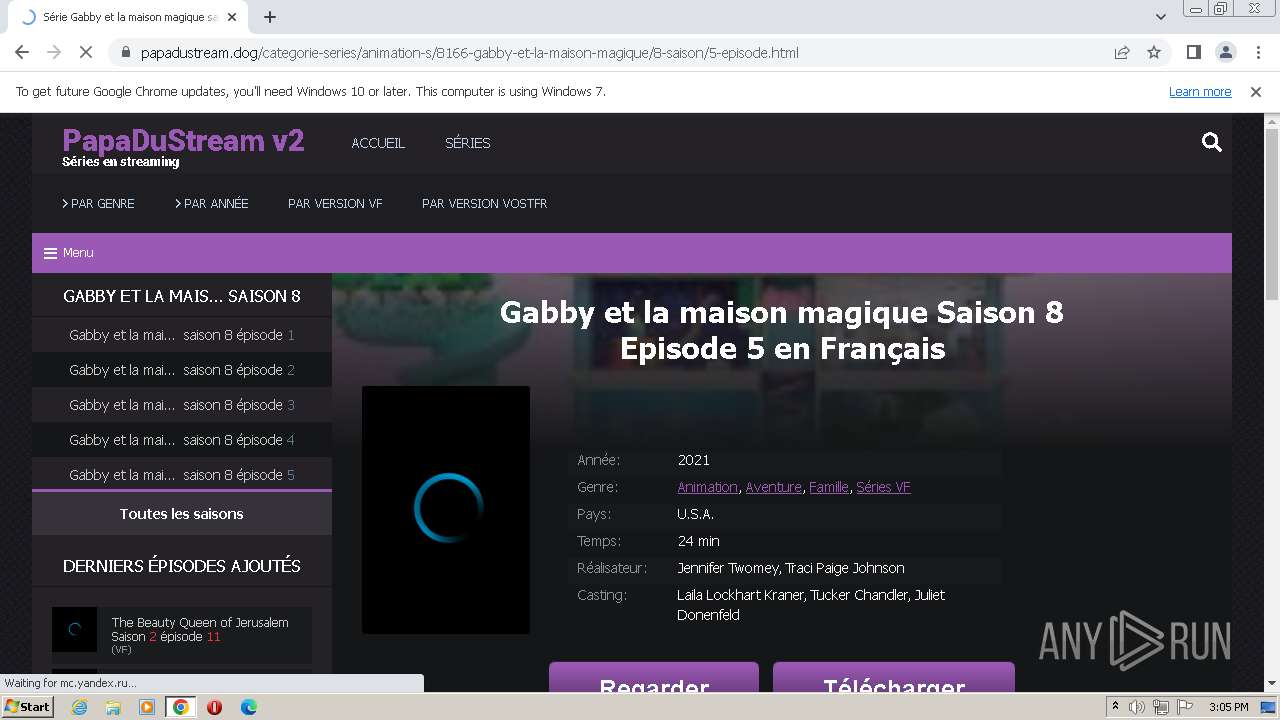Open a new browser tab with plus
The width and height of the screenshot is (1280, 720).
[269, 17]
